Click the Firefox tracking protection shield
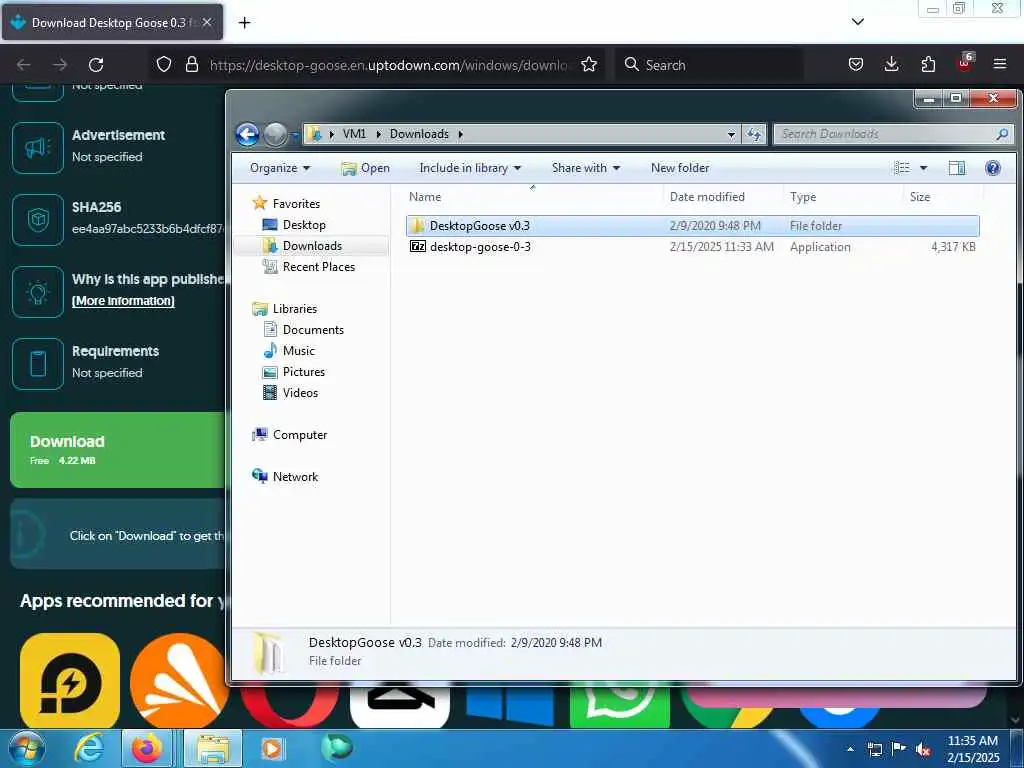This screenshot has height=768, width=1024. coord(164,64)
